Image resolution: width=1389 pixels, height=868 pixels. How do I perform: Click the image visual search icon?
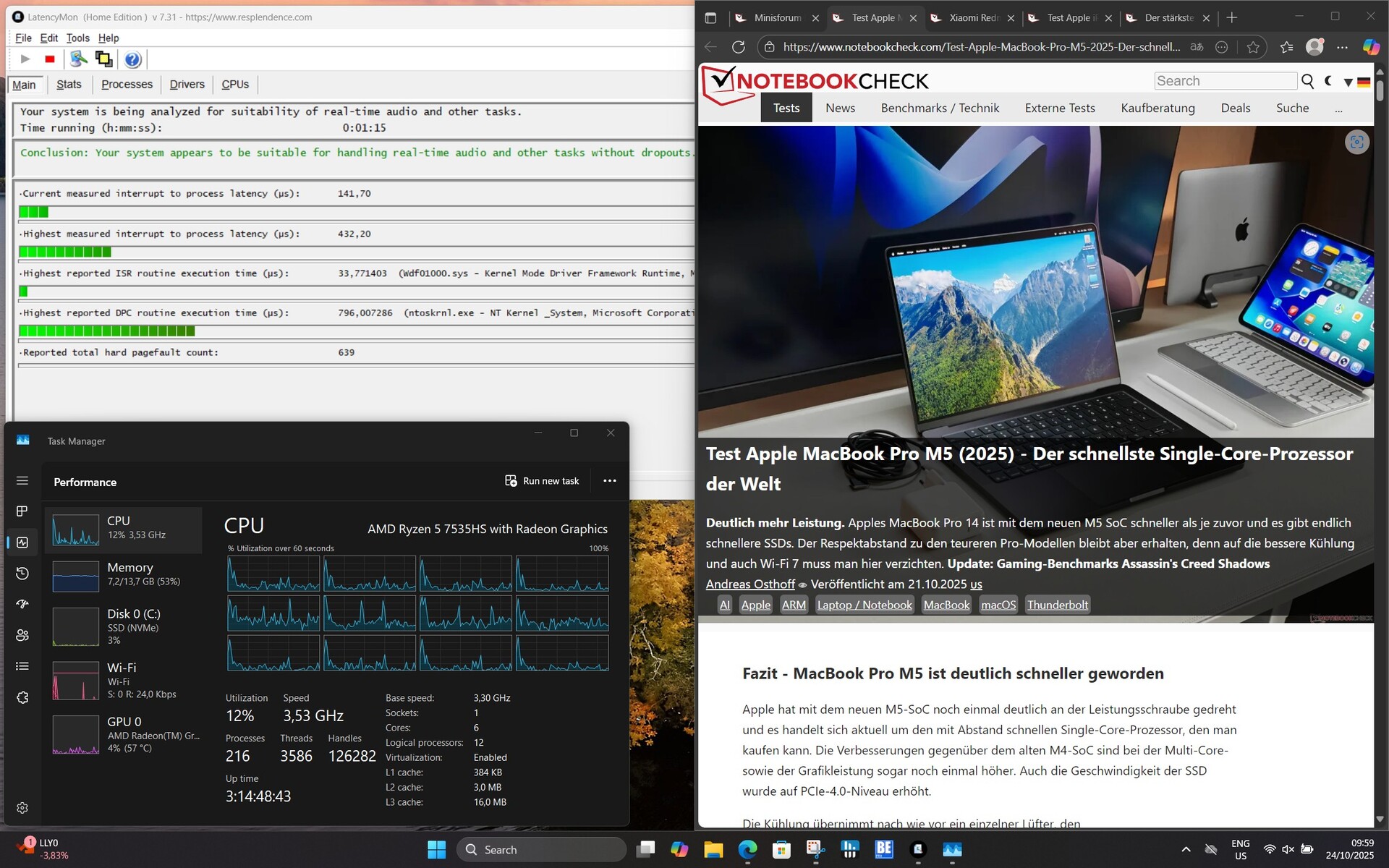pyautogui.click(x=1356, y=142)
